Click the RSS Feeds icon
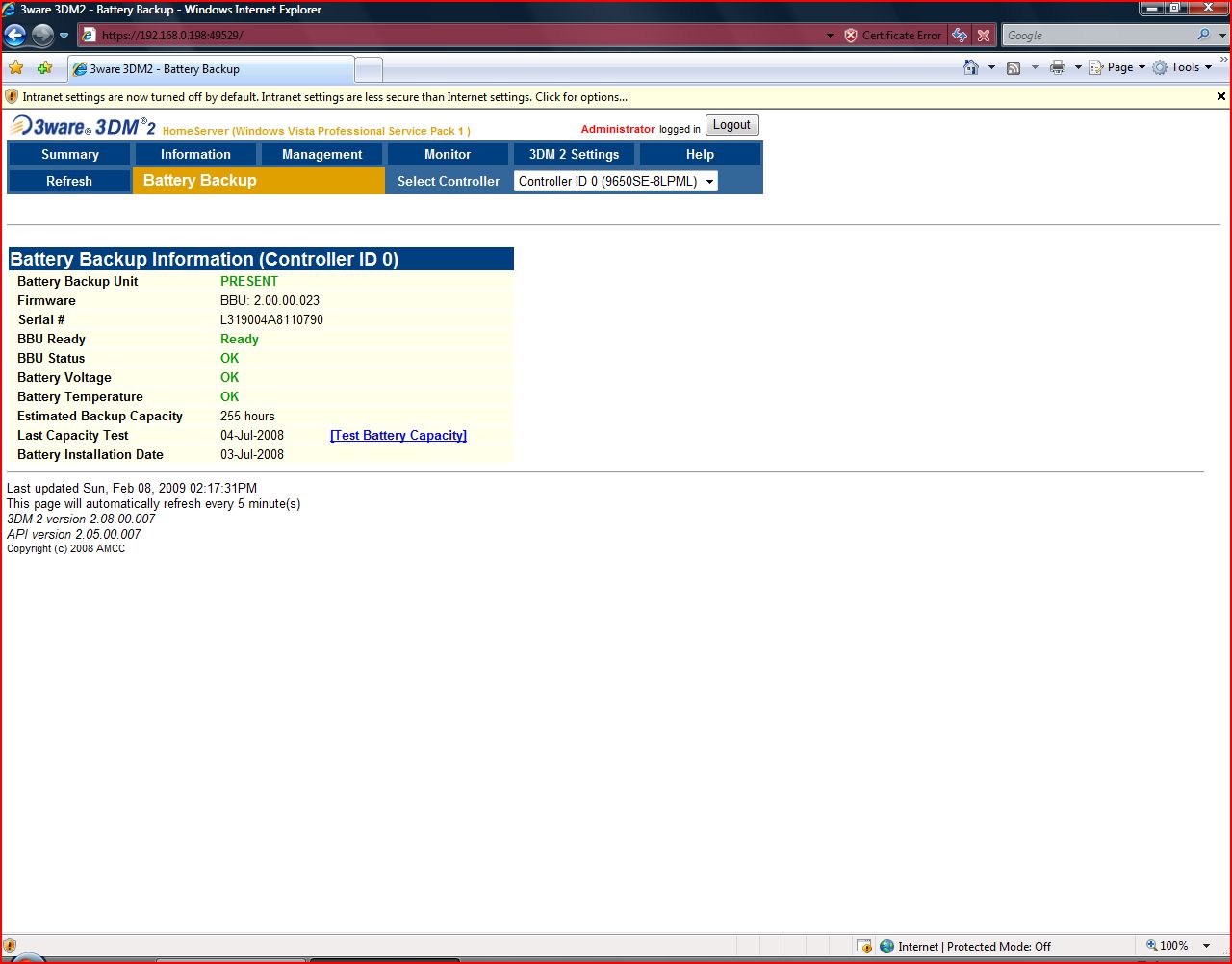1232x964 pixels. [1014, 67]
